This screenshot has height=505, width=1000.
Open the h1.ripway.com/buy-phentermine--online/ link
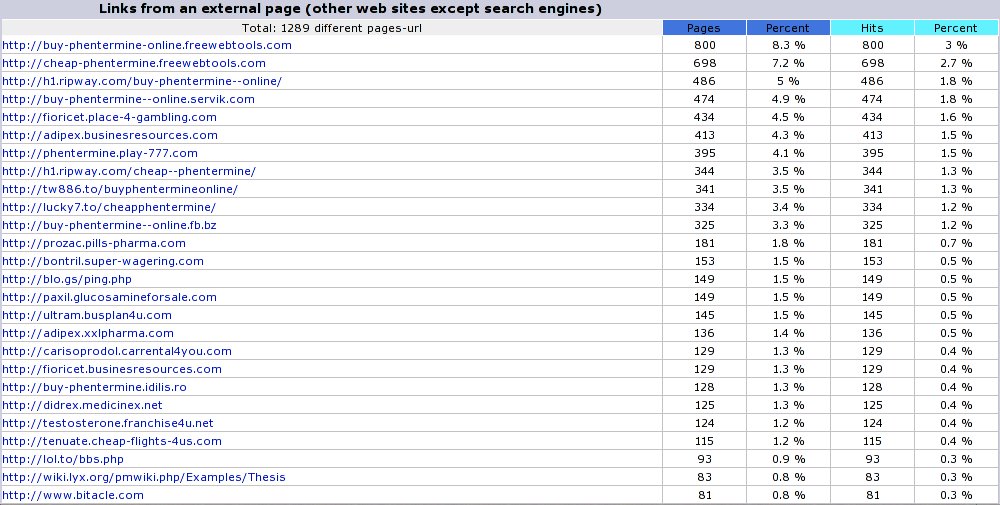[x=142, y=81]
